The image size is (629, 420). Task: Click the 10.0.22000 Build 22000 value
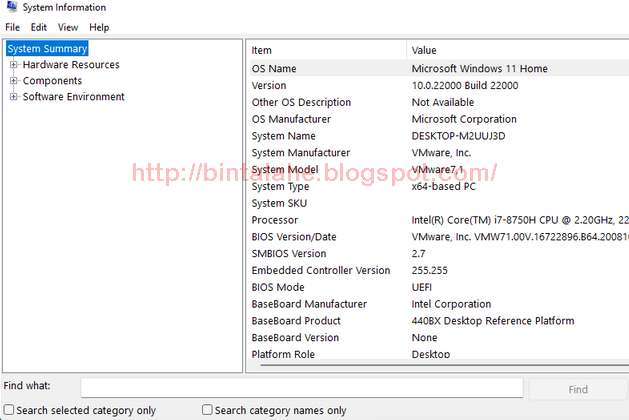click(x=465, y=85)
